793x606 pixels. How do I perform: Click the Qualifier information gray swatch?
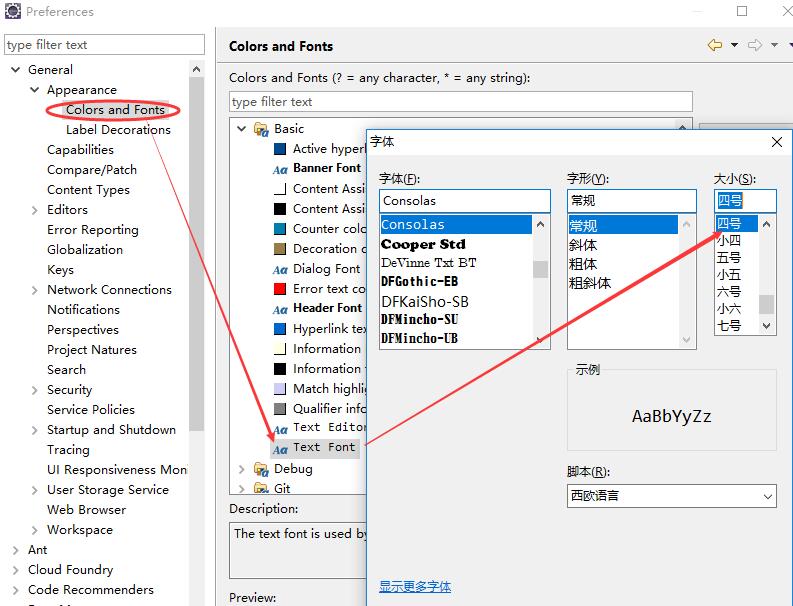point(280,409)
